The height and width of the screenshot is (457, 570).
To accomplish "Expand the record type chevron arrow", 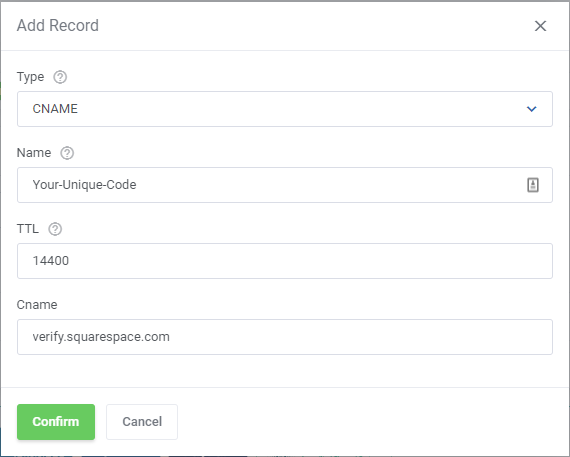I will (531, 109).
